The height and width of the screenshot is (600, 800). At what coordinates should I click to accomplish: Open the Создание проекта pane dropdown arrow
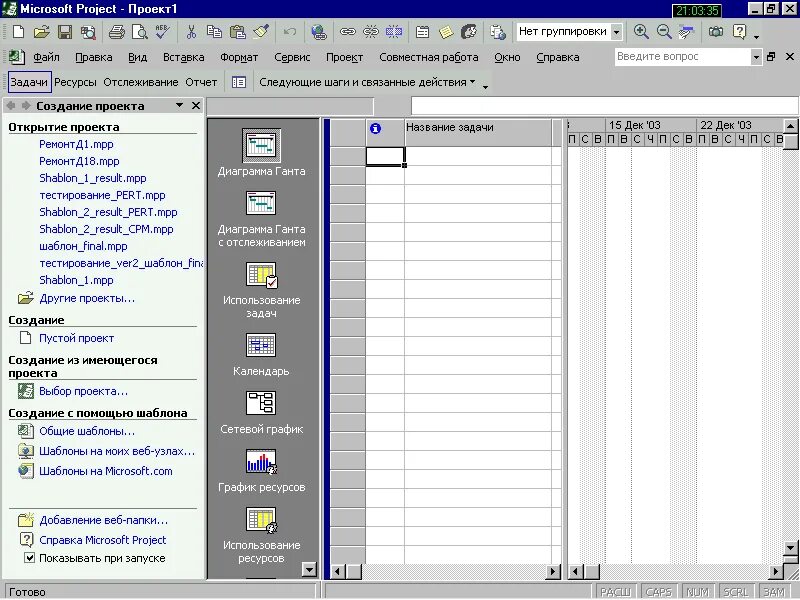tap(180, 105)
